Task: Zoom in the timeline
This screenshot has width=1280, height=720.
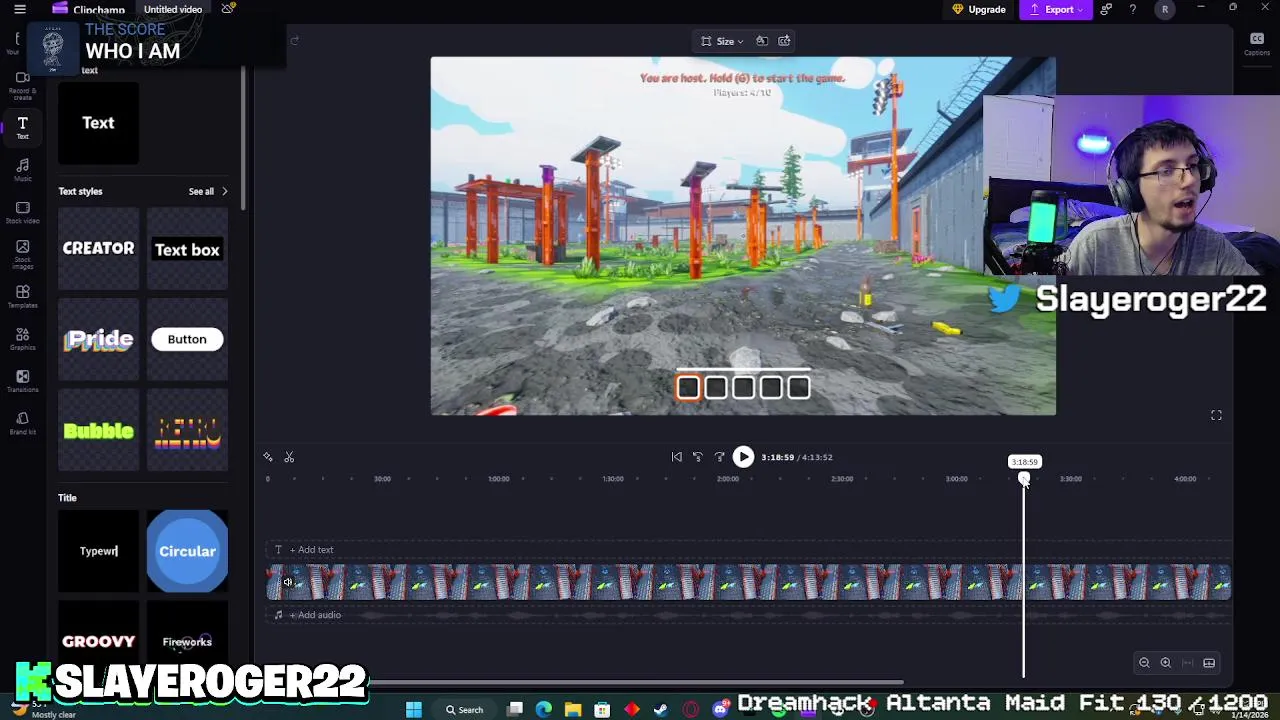Action: point(1166,663)
